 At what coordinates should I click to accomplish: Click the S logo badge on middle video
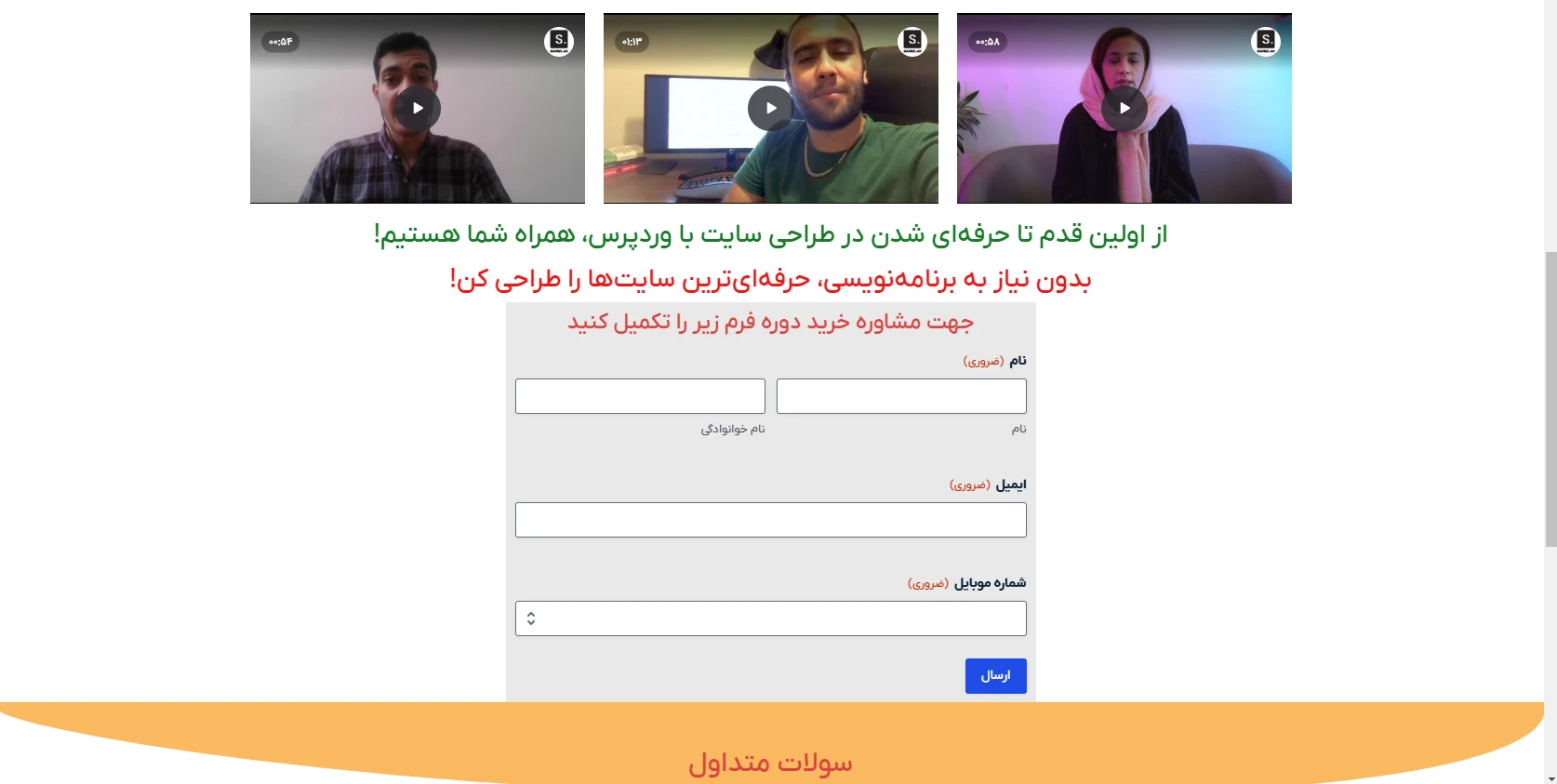click(912, 41)
